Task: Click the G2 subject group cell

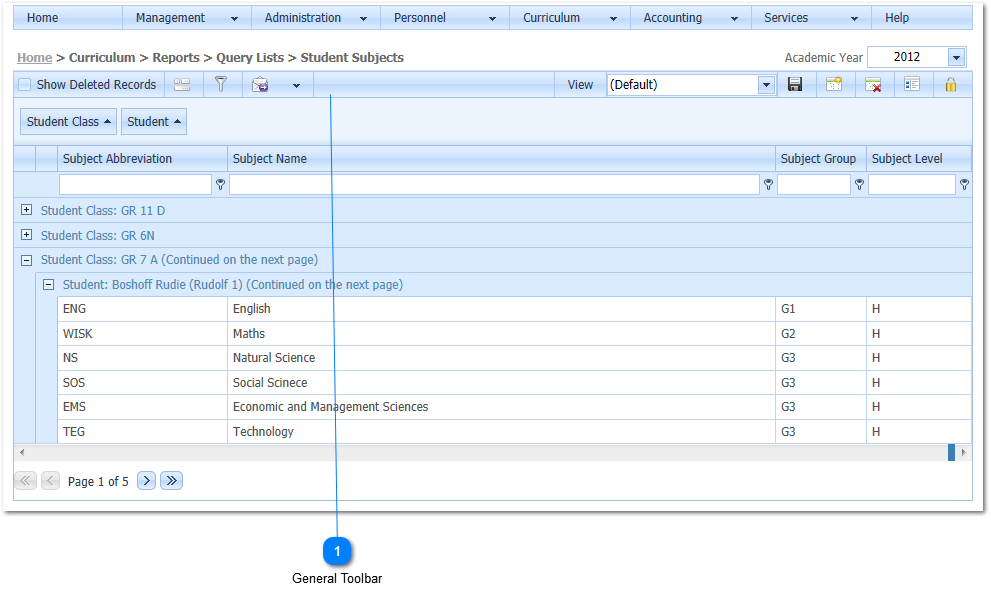Action: coord(820,334)
